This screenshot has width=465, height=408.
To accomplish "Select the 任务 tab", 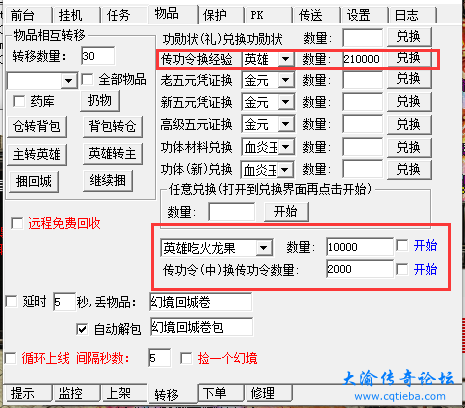I will point(123,15).
